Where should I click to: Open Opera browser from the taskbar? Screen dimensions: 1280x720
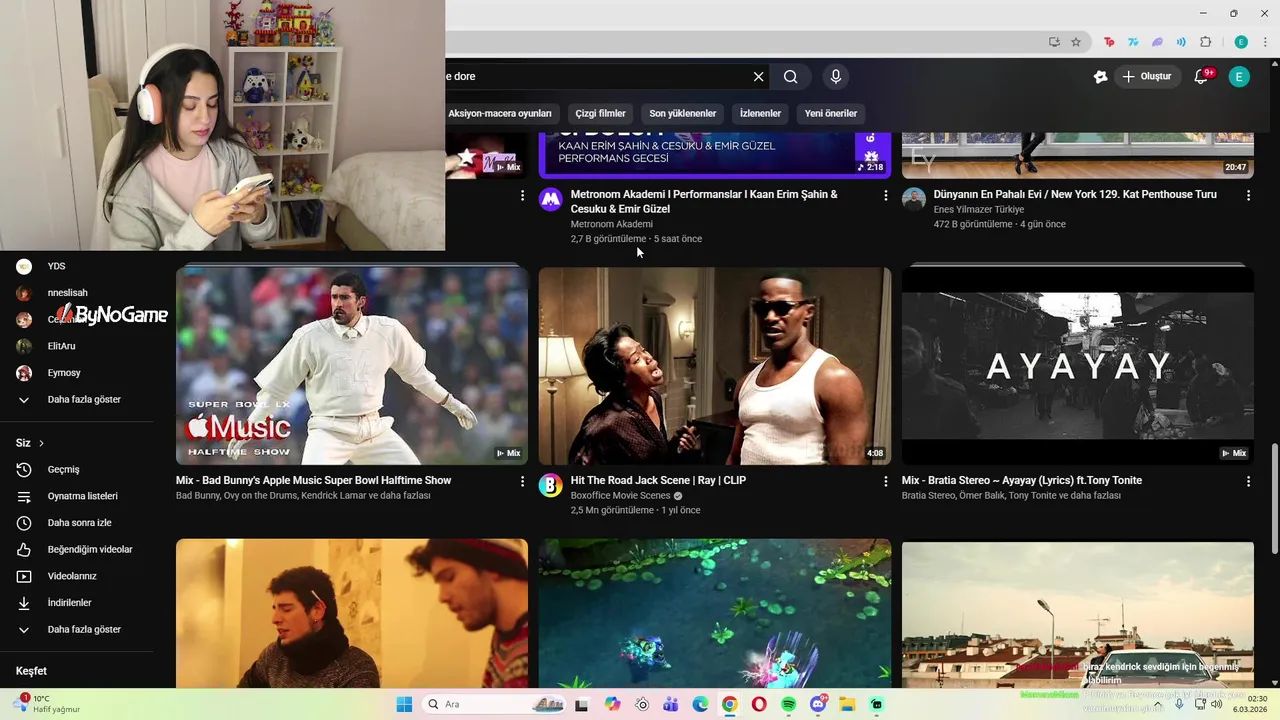pos(759,704)
